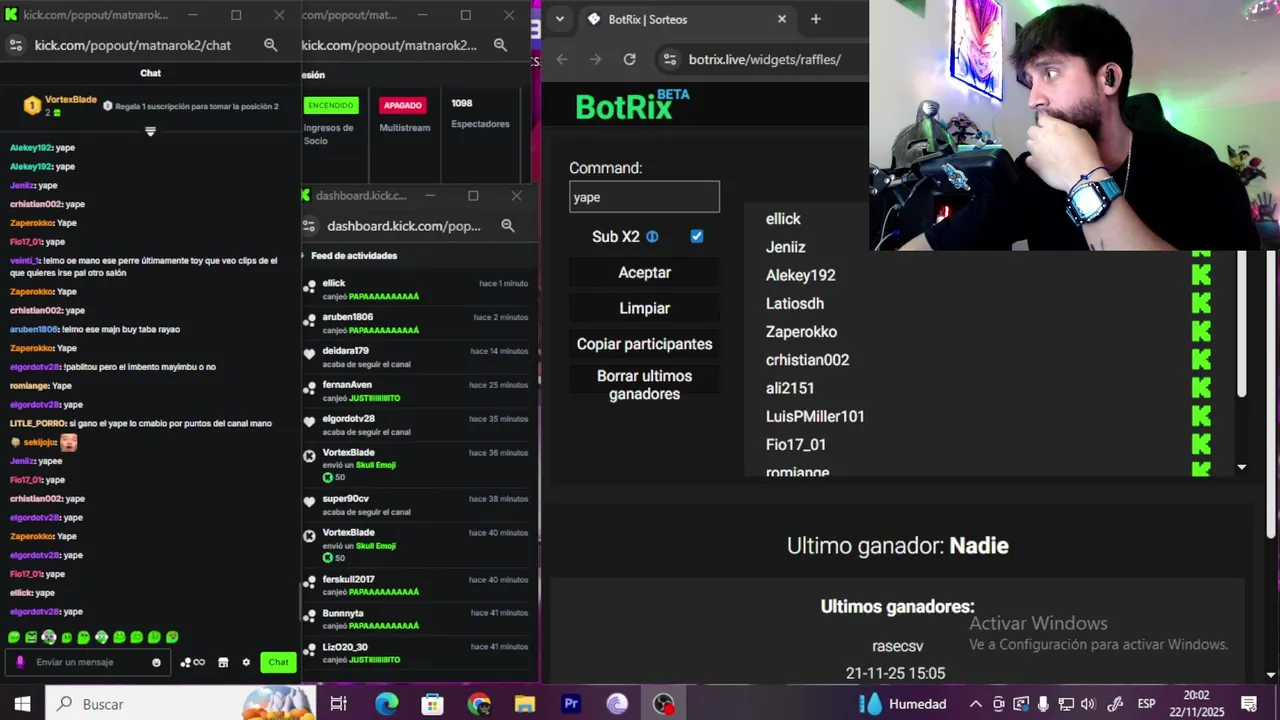Open the Windows Start menu

click(x=22, y=704)
